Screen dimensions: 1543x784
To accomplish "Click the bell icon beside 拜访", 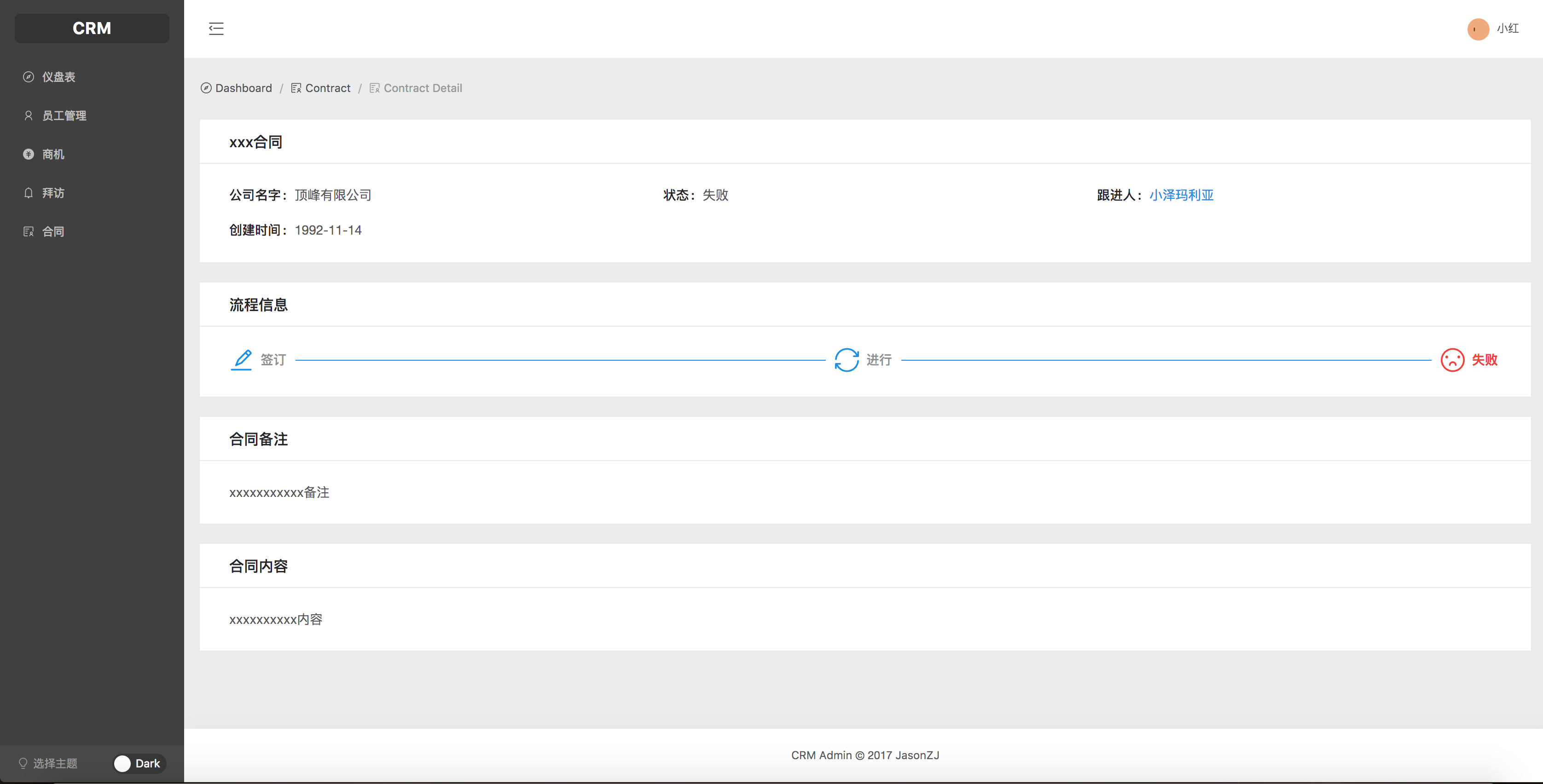I will pos(28,193).
